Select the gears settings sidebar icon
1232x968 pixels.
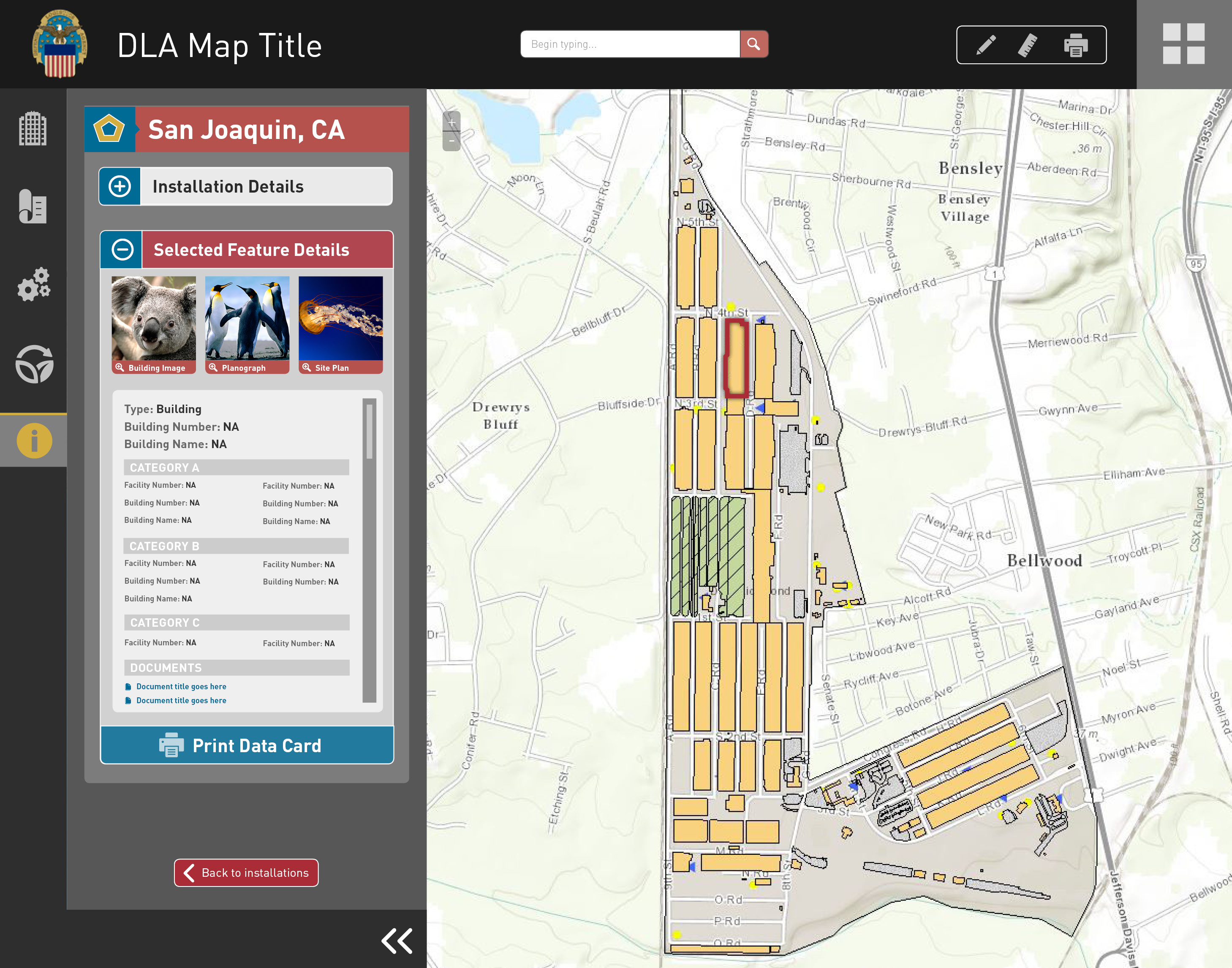(x=33, y=285)
